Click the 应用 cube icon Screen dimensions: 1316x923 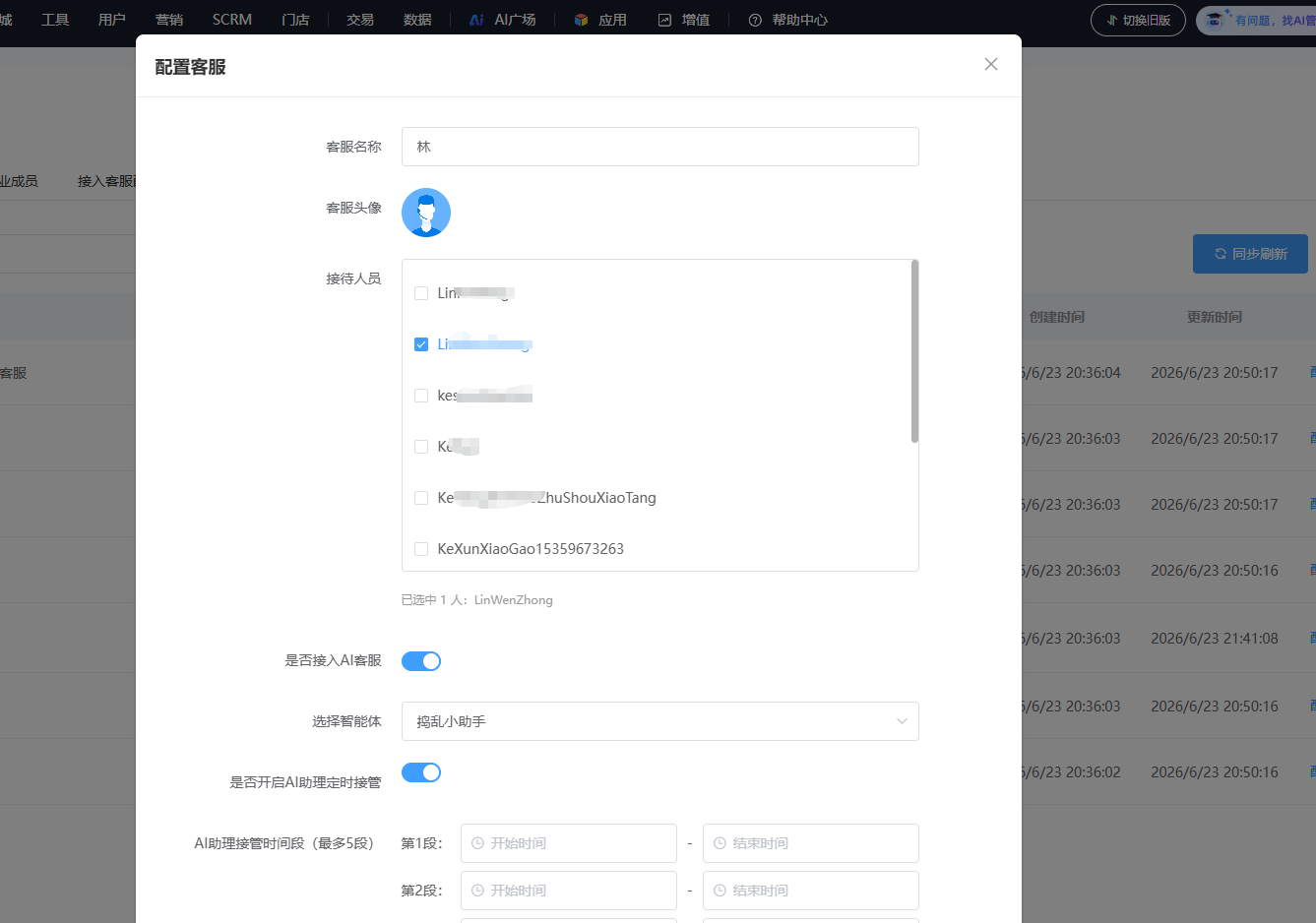click(581, 20)
